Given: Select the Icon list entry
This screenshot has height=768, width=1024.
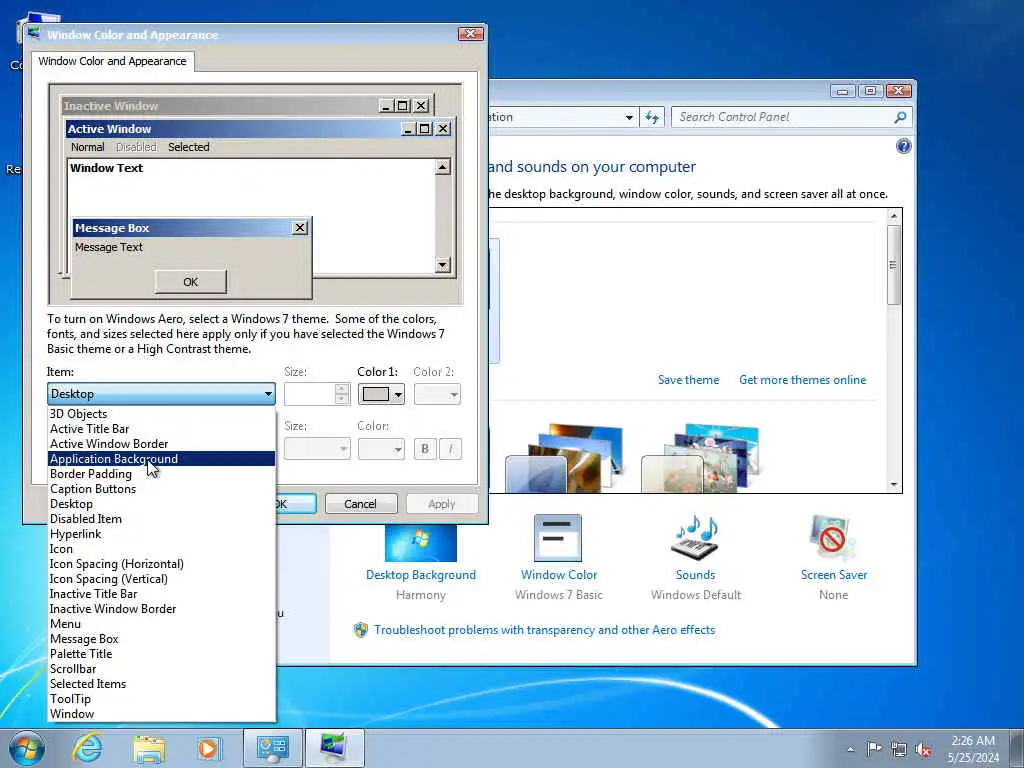Looking at the screenshot, I should 161,549.
